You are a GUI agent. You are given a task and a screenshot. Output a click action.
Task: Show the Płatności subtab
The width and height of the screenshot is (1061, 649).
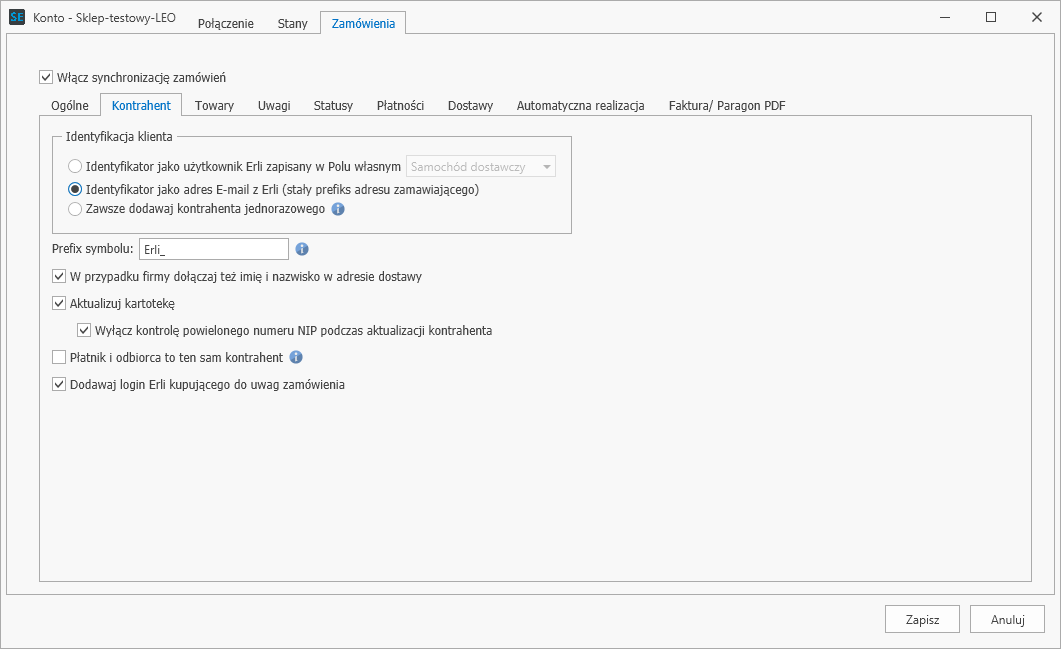[x=401, y=106]
